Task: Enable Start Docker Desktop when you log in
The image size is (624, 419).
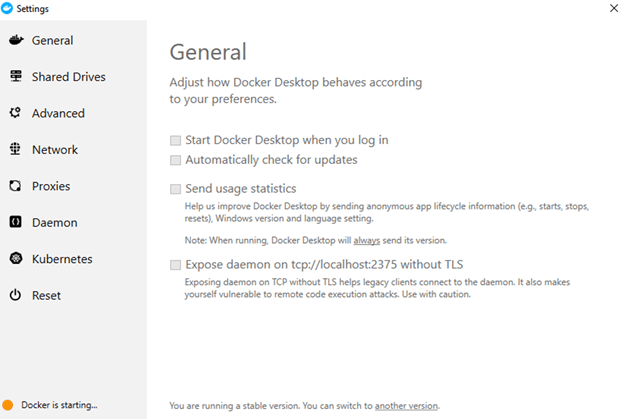Action: [176, 140]
